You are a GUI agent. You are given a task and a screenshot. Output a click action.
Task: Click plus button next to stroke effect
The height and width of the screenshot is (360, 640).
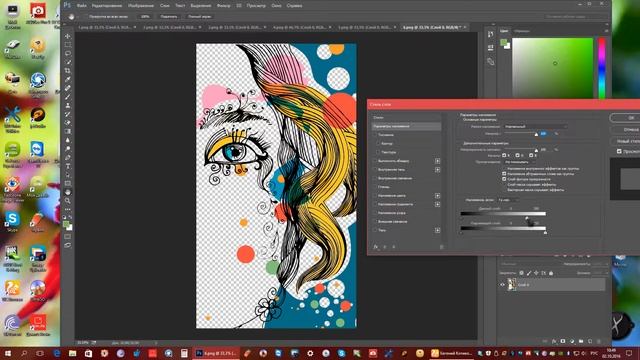tap(438, 161)
